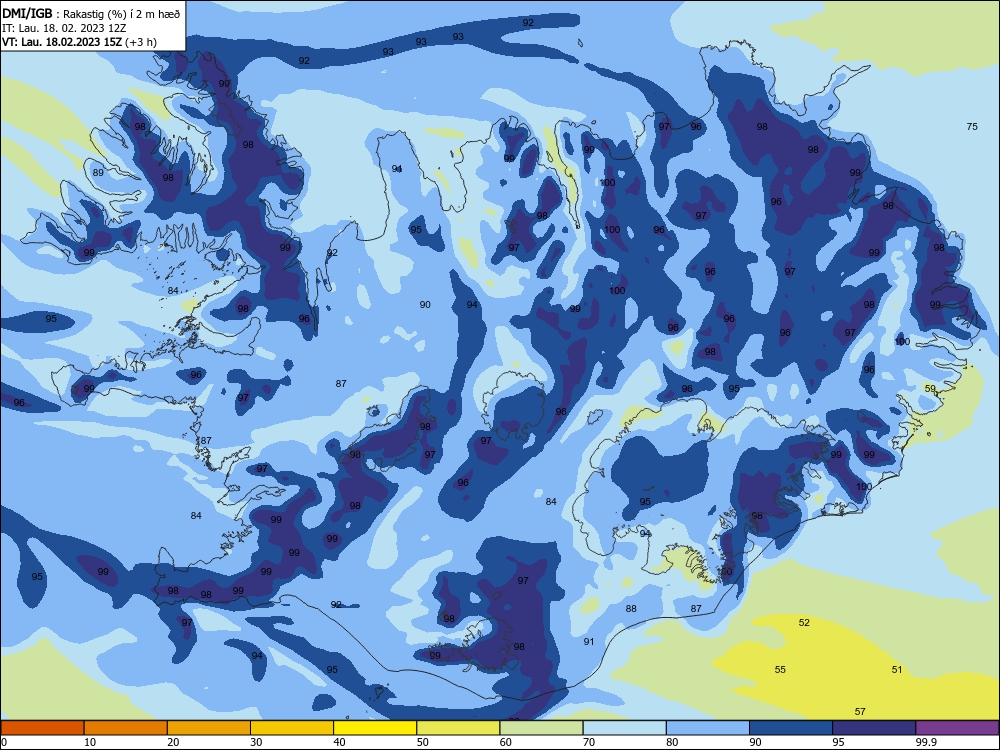Click the purple 99.9+ legend swatch

[957, 728]
